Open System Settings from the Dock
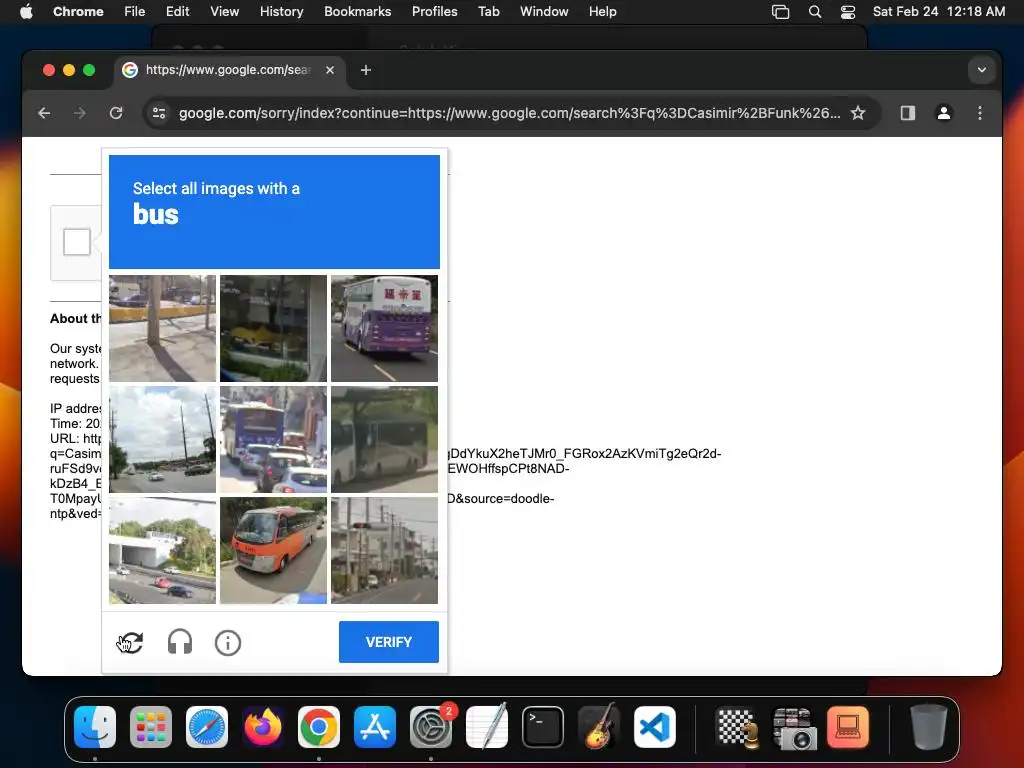The image size is (1024, 768). (x=431, y=727)
